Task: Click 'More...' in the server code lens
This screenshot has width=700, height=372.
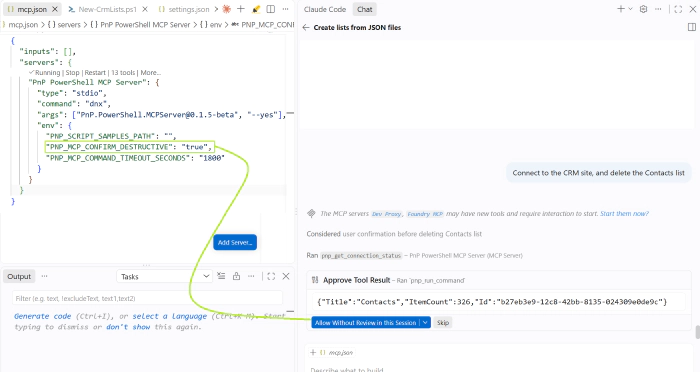Action: tap(150, 73)
